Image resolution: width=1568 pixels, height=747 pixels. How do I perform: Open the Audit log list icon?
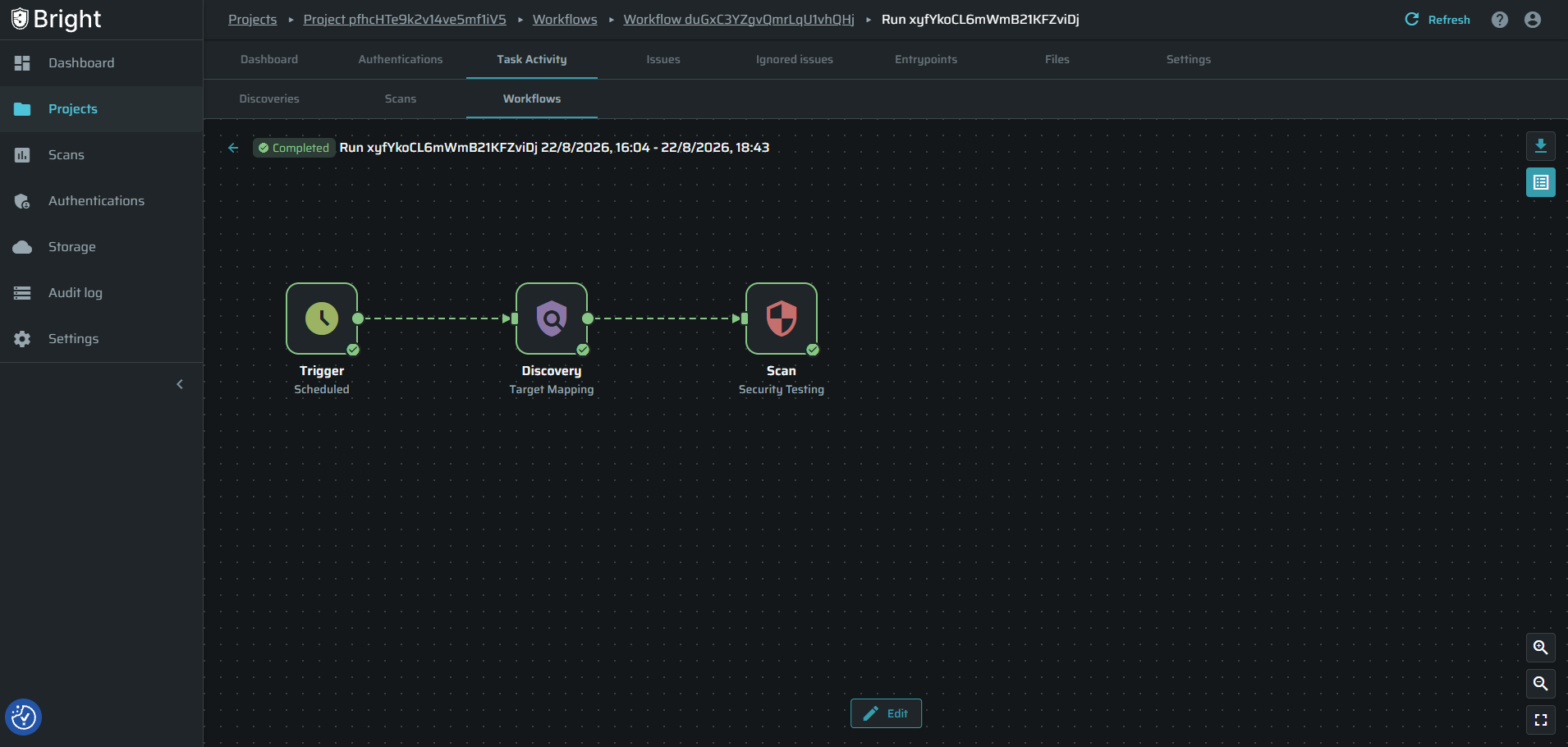22,293
